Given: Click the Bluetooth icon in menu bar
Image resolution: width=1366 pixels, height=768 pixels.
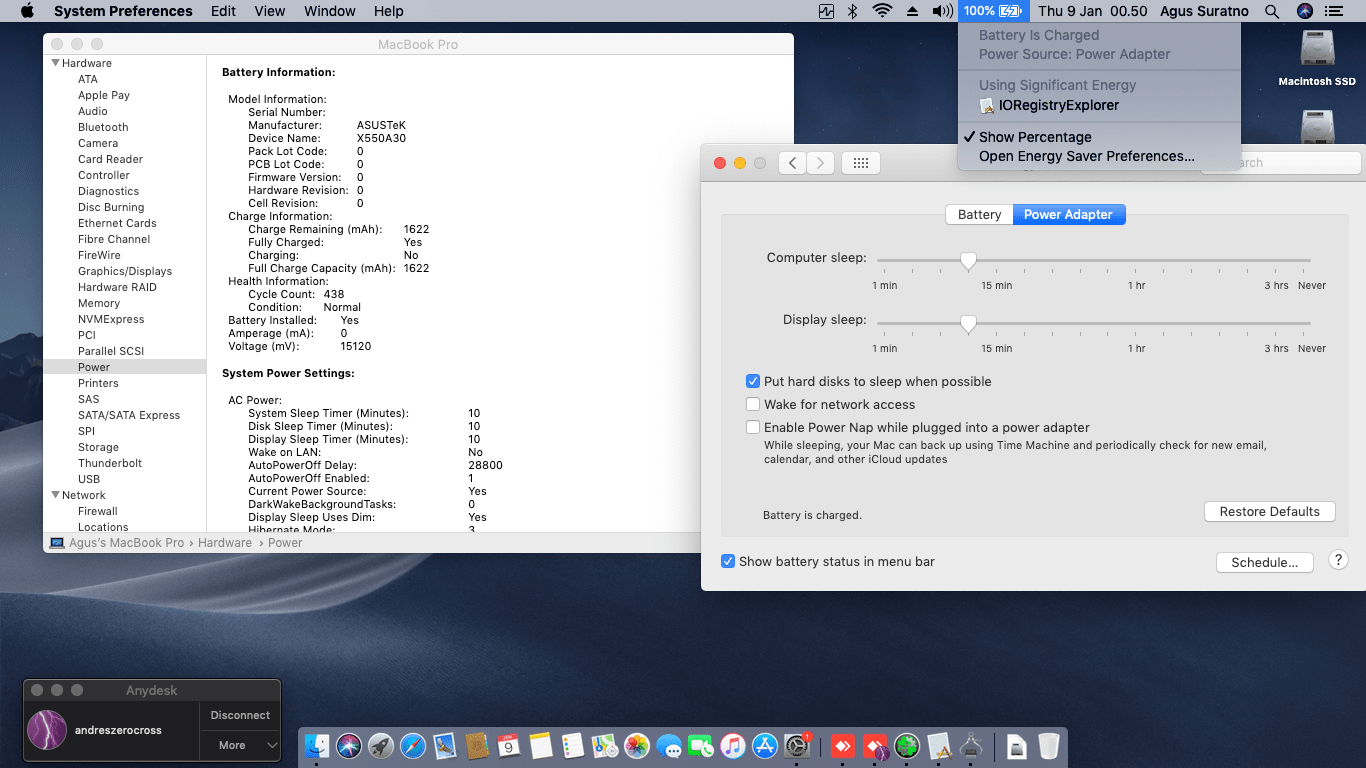Looking at the screenshot, I should [853, 11].
